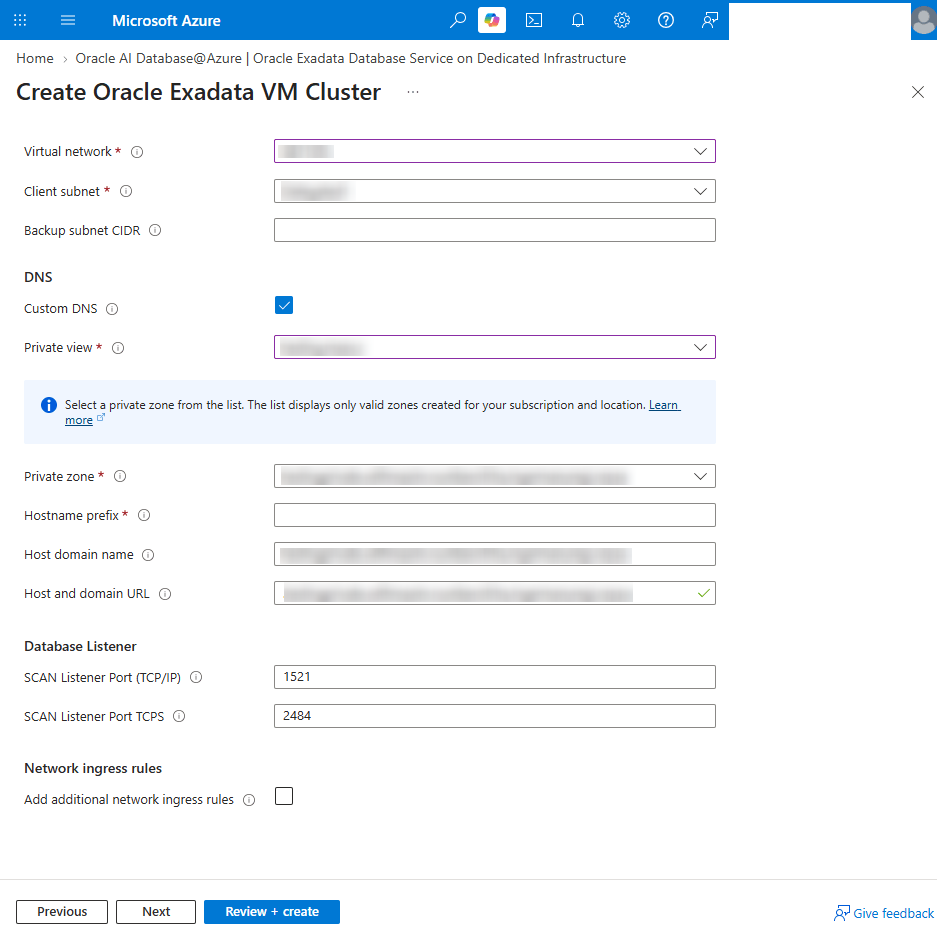Click the Host domain name field
Image resolution: width=937 pixels, height=943 pixels.
click(x=494, y=554)
